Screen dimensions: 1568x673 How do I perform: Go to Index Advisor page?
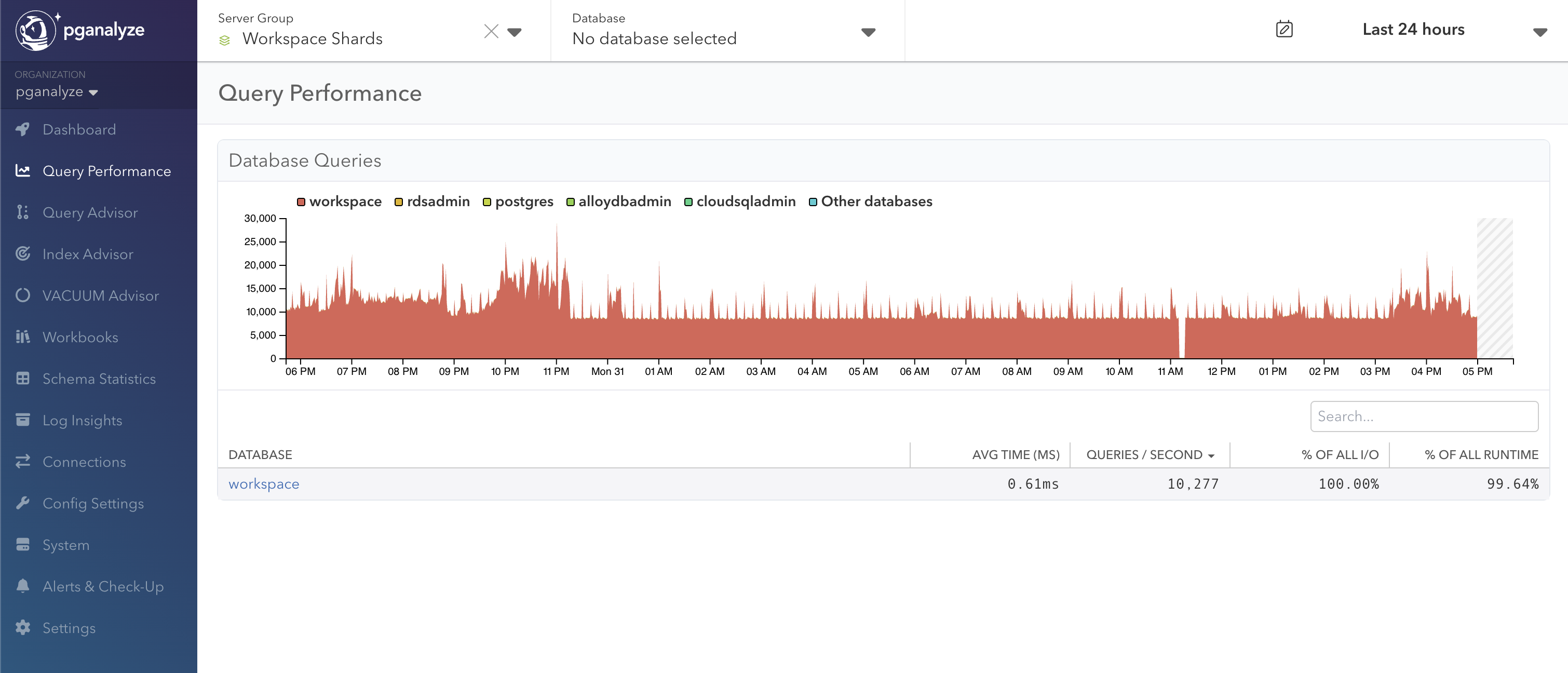(x=88, y=253)
